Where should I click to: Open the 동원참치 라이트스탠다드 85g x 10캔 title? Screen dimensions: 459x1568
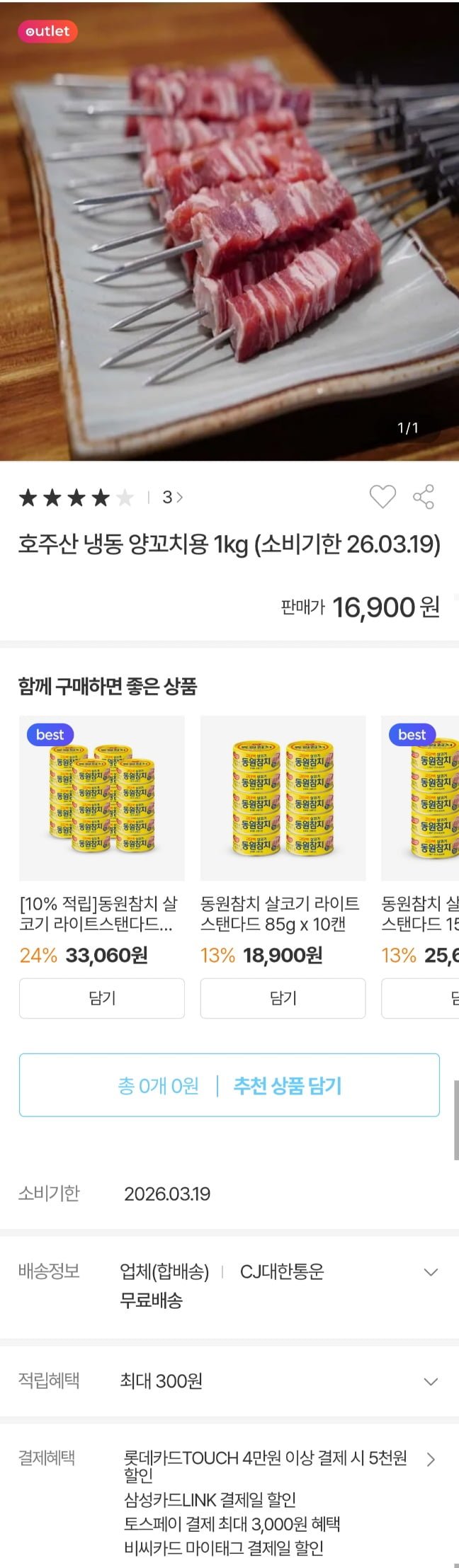coord(280,913)
